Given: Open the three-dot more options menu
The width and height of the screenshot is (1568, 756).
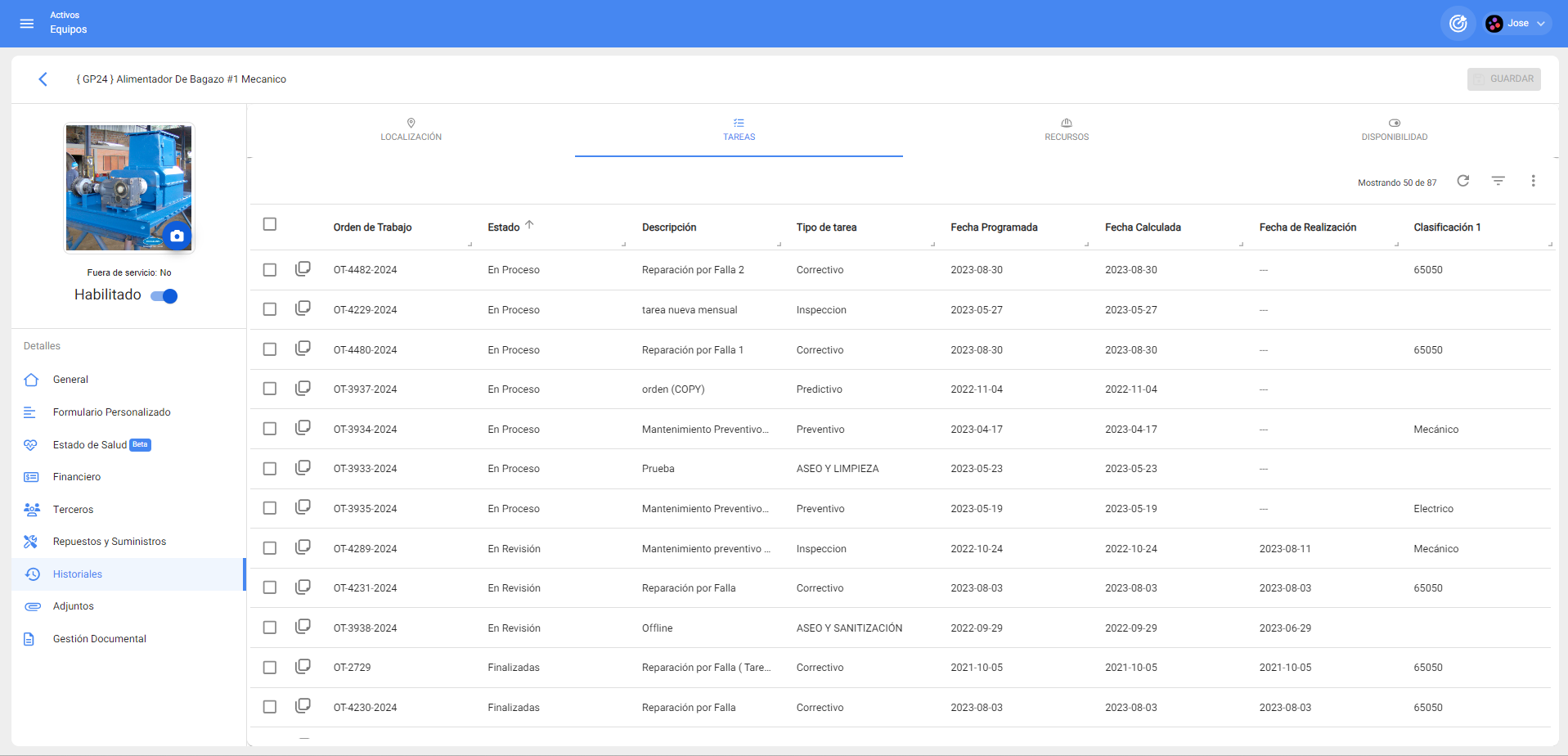Looking at the screenshot, I should (x=1533, y=181).
